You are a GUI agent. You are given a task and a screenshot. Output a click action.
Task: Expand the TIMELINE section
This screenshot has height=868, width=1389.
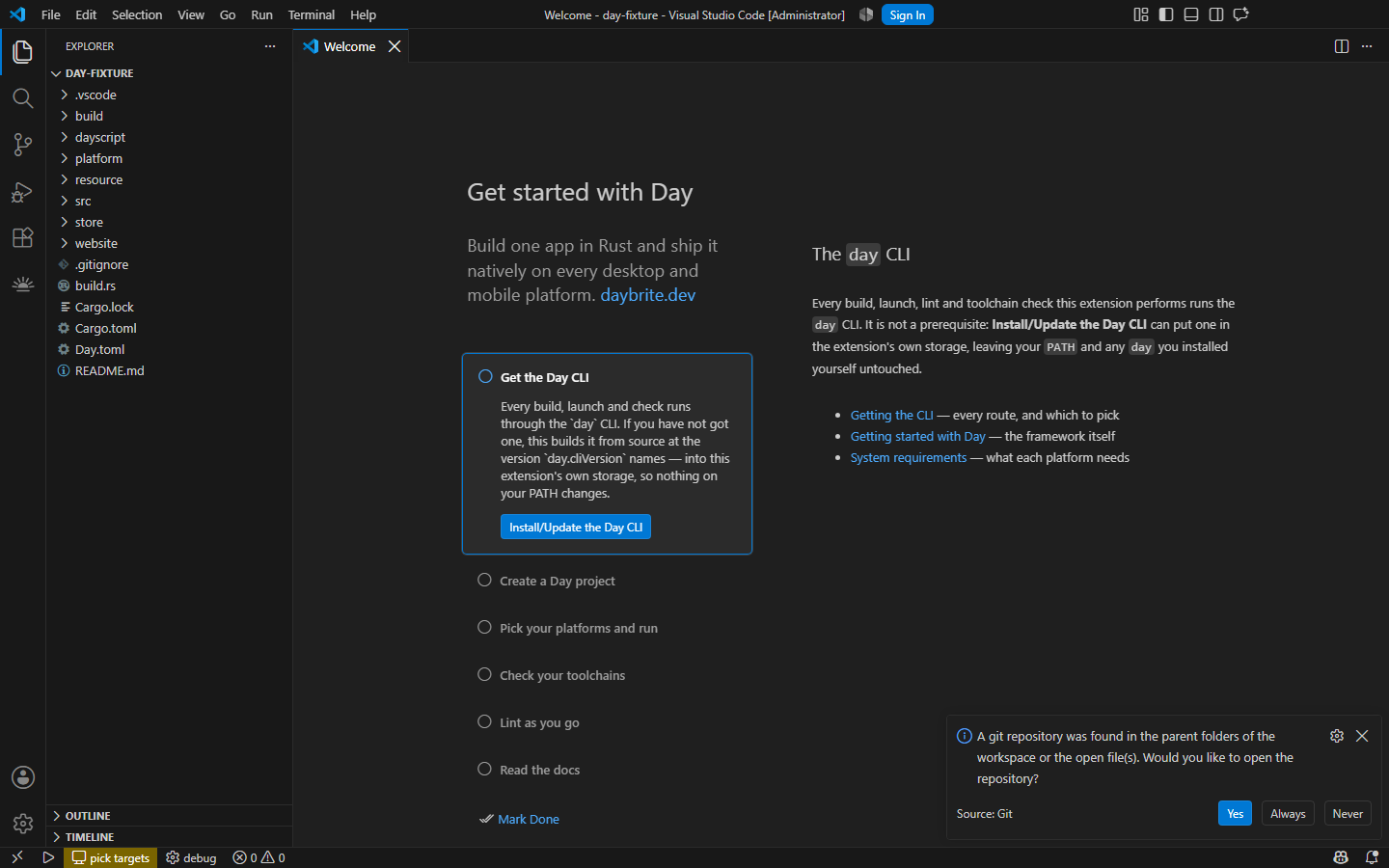pyautogui.click(x=169, y=837)
